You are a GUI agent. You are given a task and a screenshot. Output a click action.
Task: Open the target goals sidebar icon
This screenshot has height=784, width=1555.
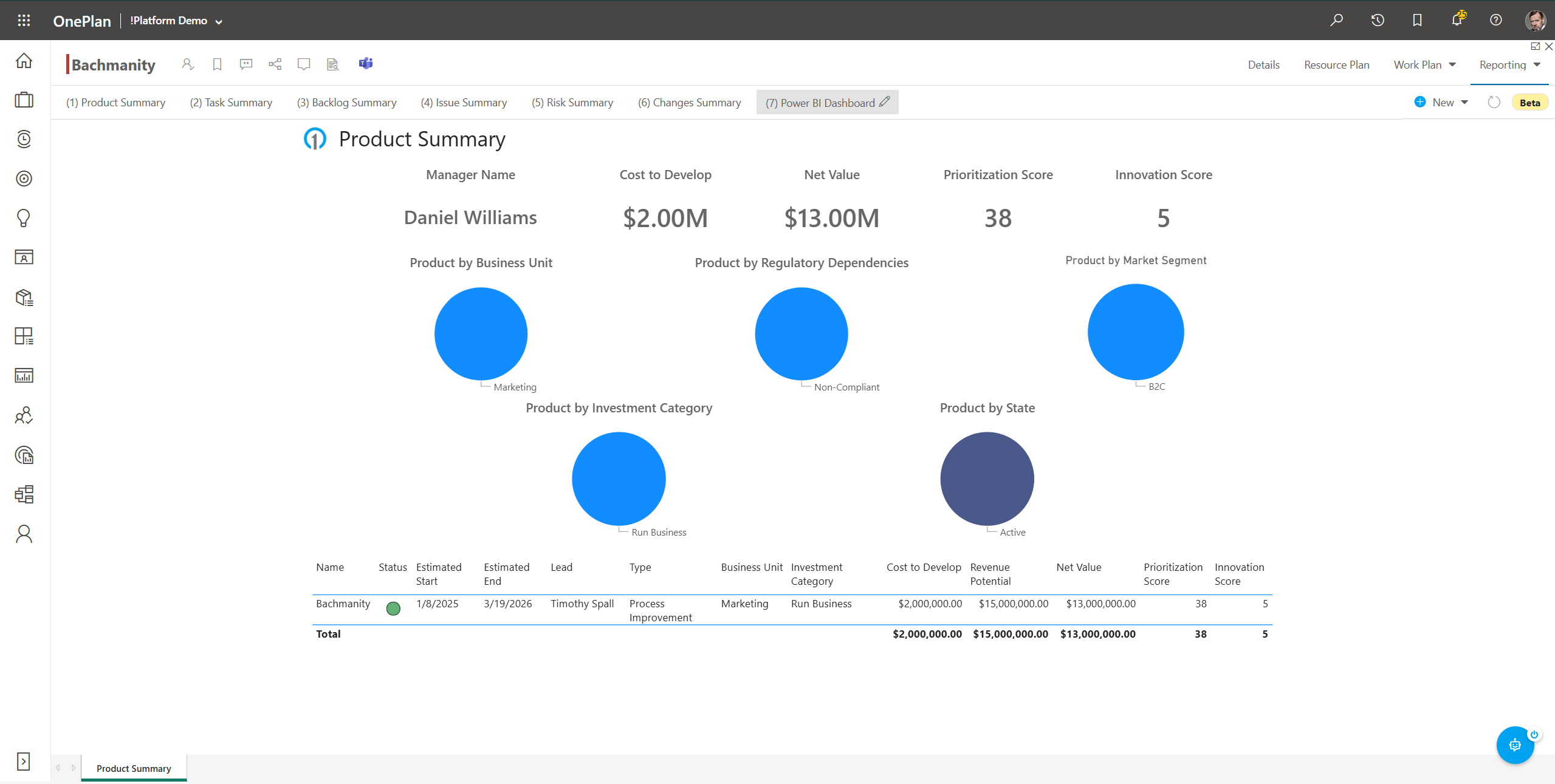click(x=24, y=179)
